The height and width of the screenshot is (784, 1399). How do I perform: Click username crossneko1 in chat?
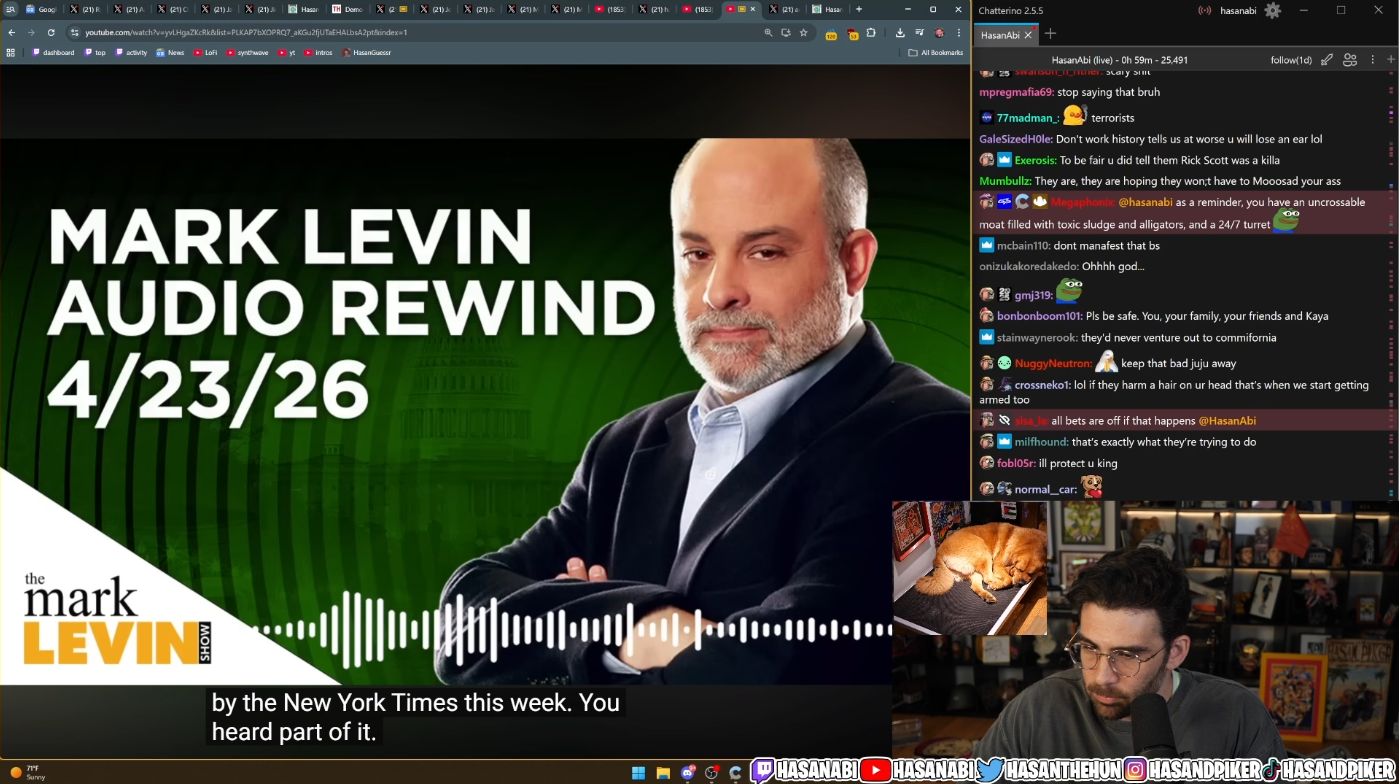1042,385
